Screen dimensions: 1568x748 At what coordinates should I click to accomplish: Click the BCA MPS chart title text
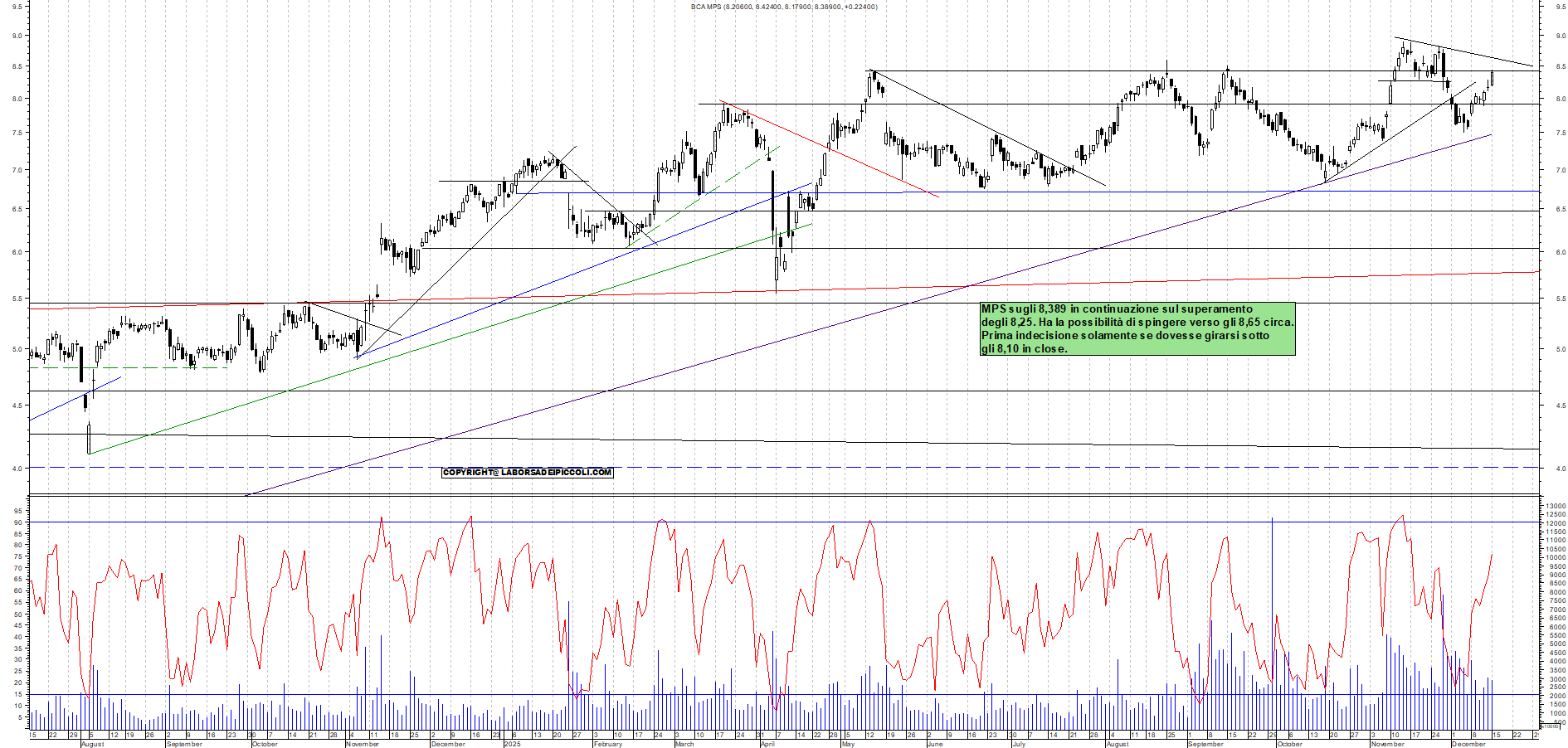tap(783, 7)
